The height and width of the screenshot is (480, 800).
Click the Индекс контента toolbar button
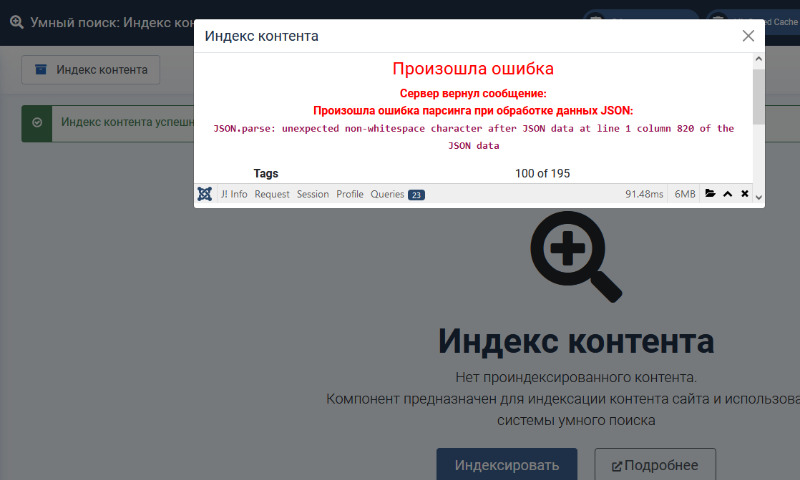pyautogui.click(x=91, y=70)
